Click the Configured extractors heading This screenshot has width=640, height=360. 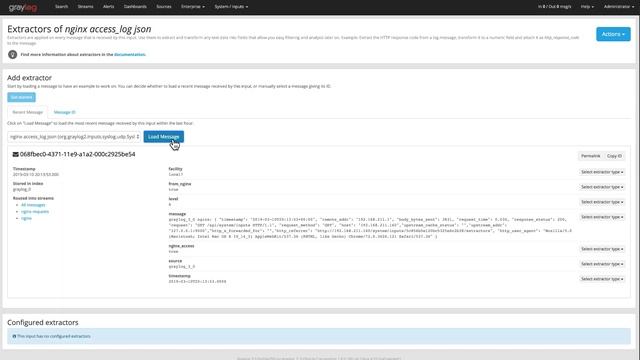point(43,322)
